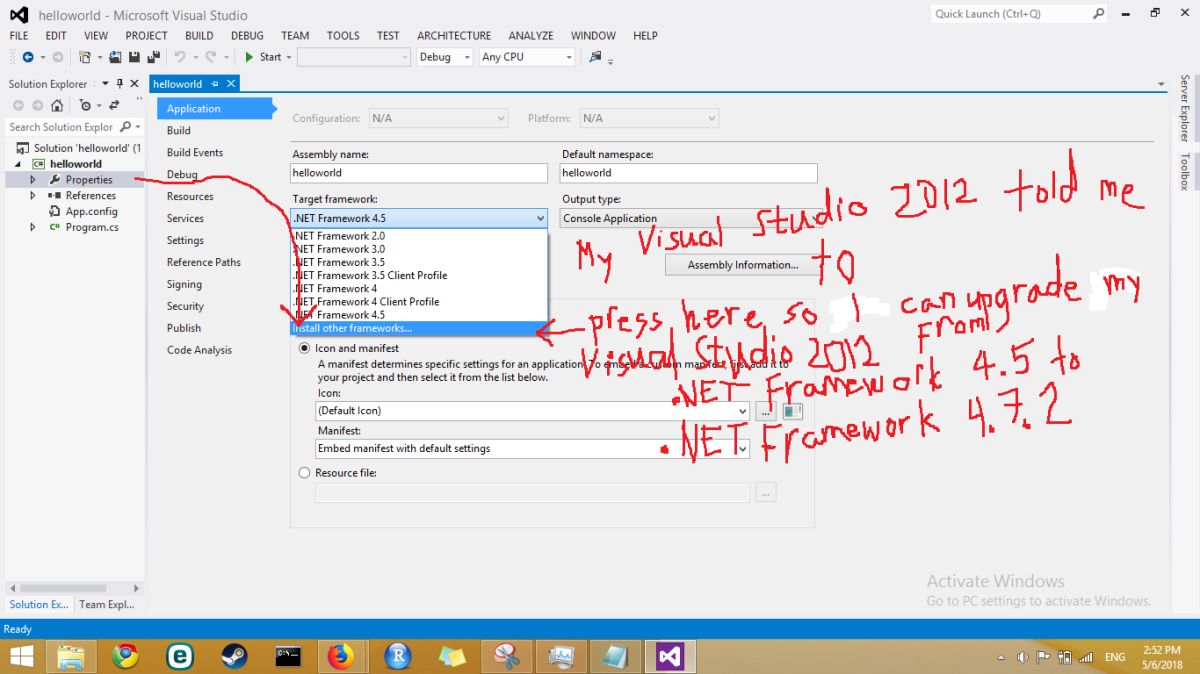The width and height of the screenshot is (1200, 674).
Task: Click the Save All toolbar icon
Action: [x=153, y=57]
